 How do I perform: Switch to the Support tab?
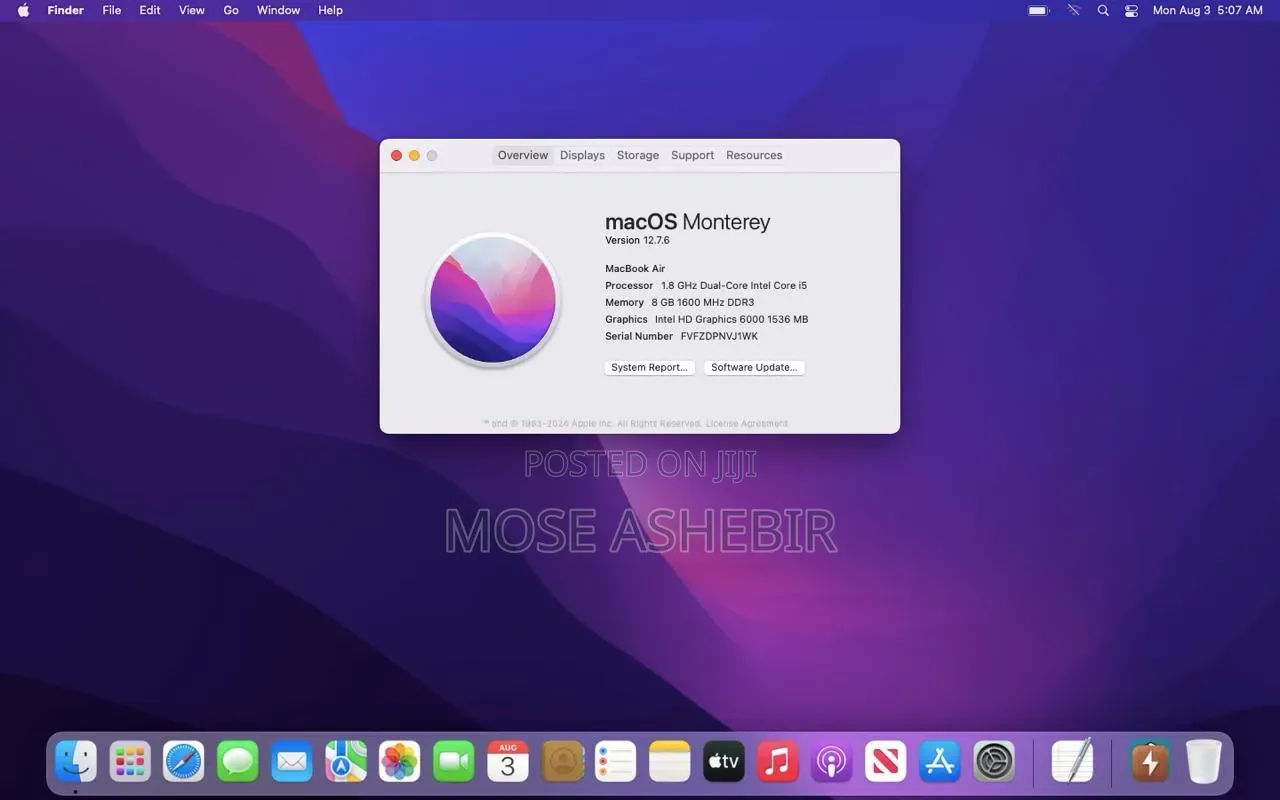[x=692, y=155]
